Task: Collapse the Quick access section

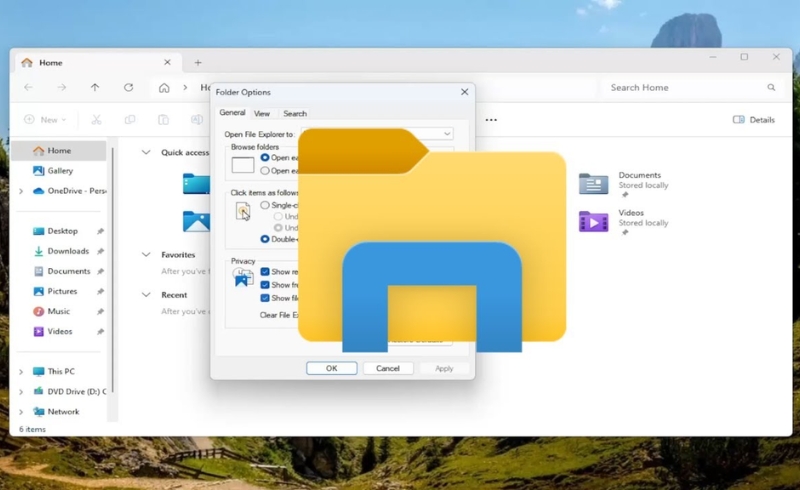Action: pos(146,152)
